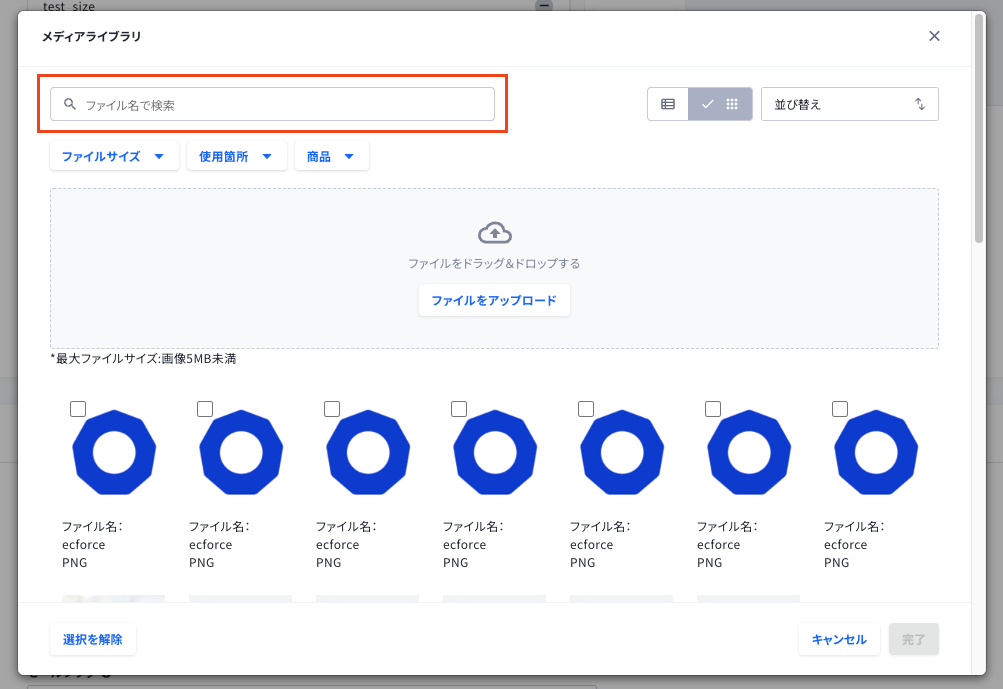Click the sort arrows icon
This screenshot has height=689, width=1003.
coord(919,104)
